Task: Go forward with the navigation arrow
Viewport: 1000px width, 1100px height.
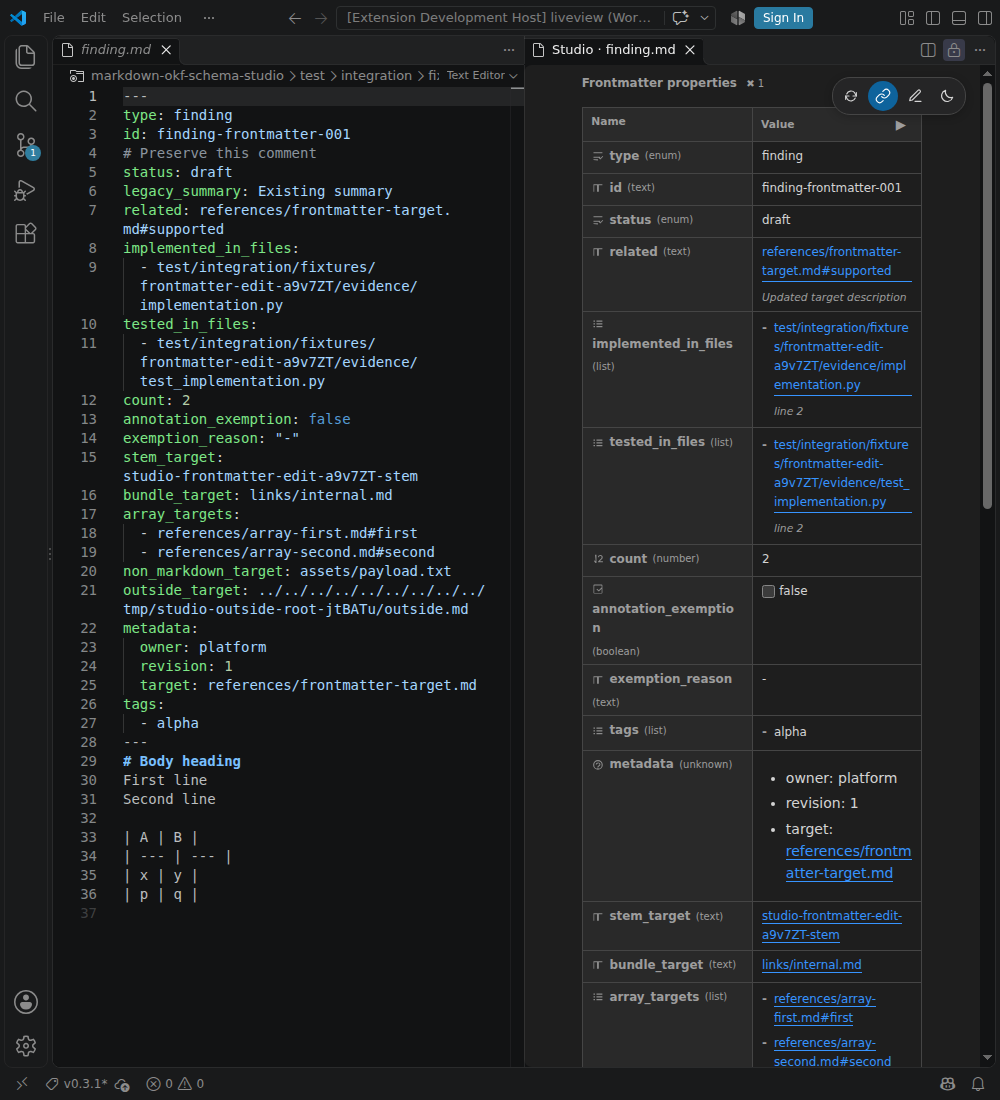Action: pos(321,18)
